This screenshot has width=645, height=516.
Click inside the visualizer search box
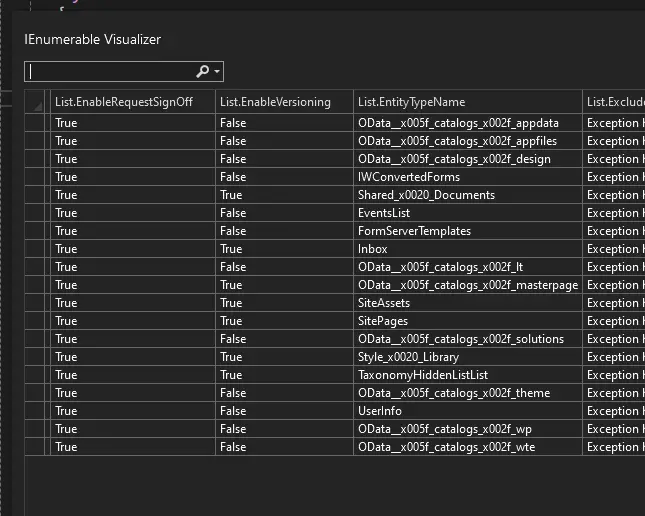tap(110, 72)
